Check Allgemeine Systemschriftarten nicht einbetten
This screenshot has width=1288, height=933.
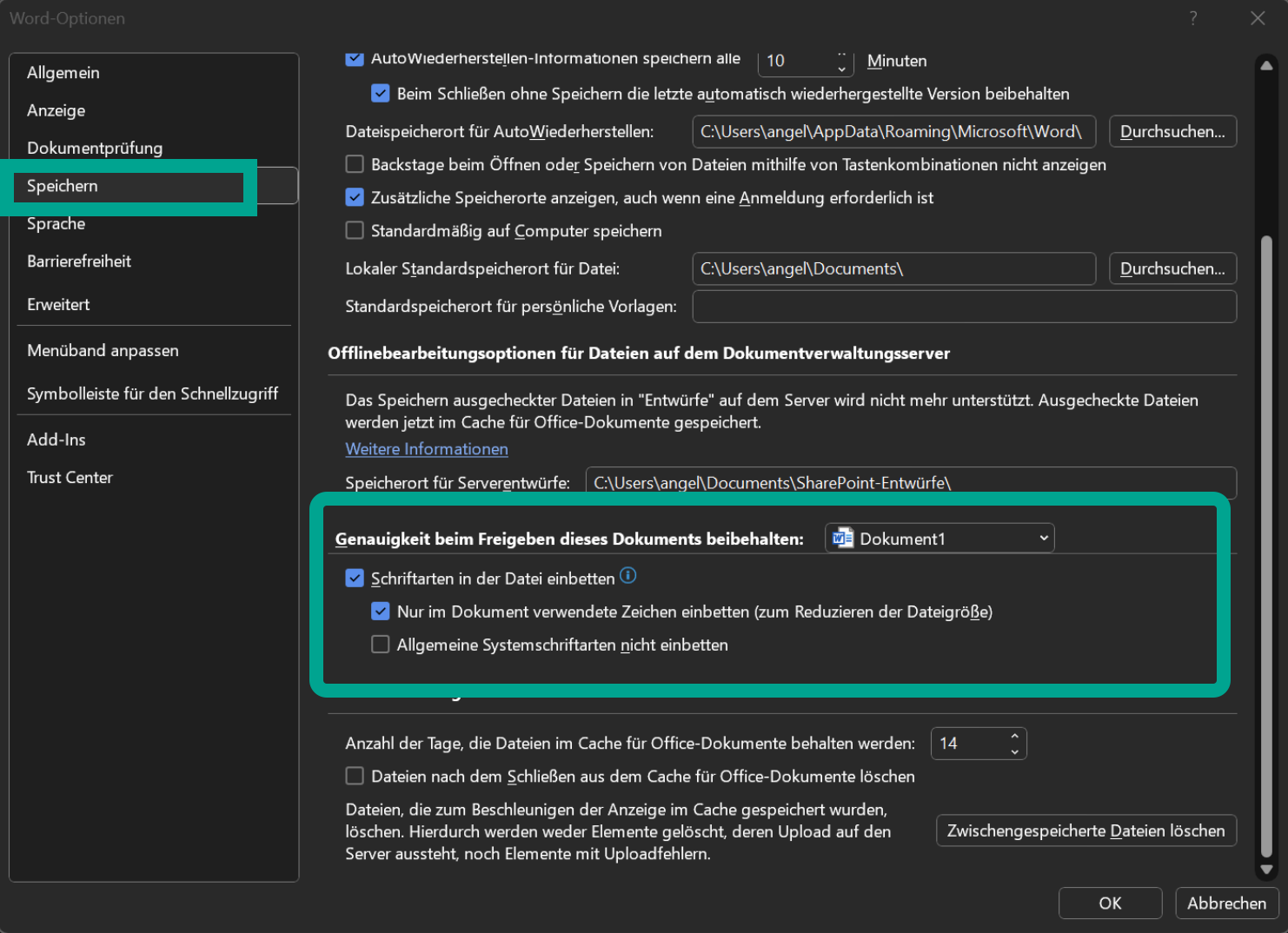381,644
